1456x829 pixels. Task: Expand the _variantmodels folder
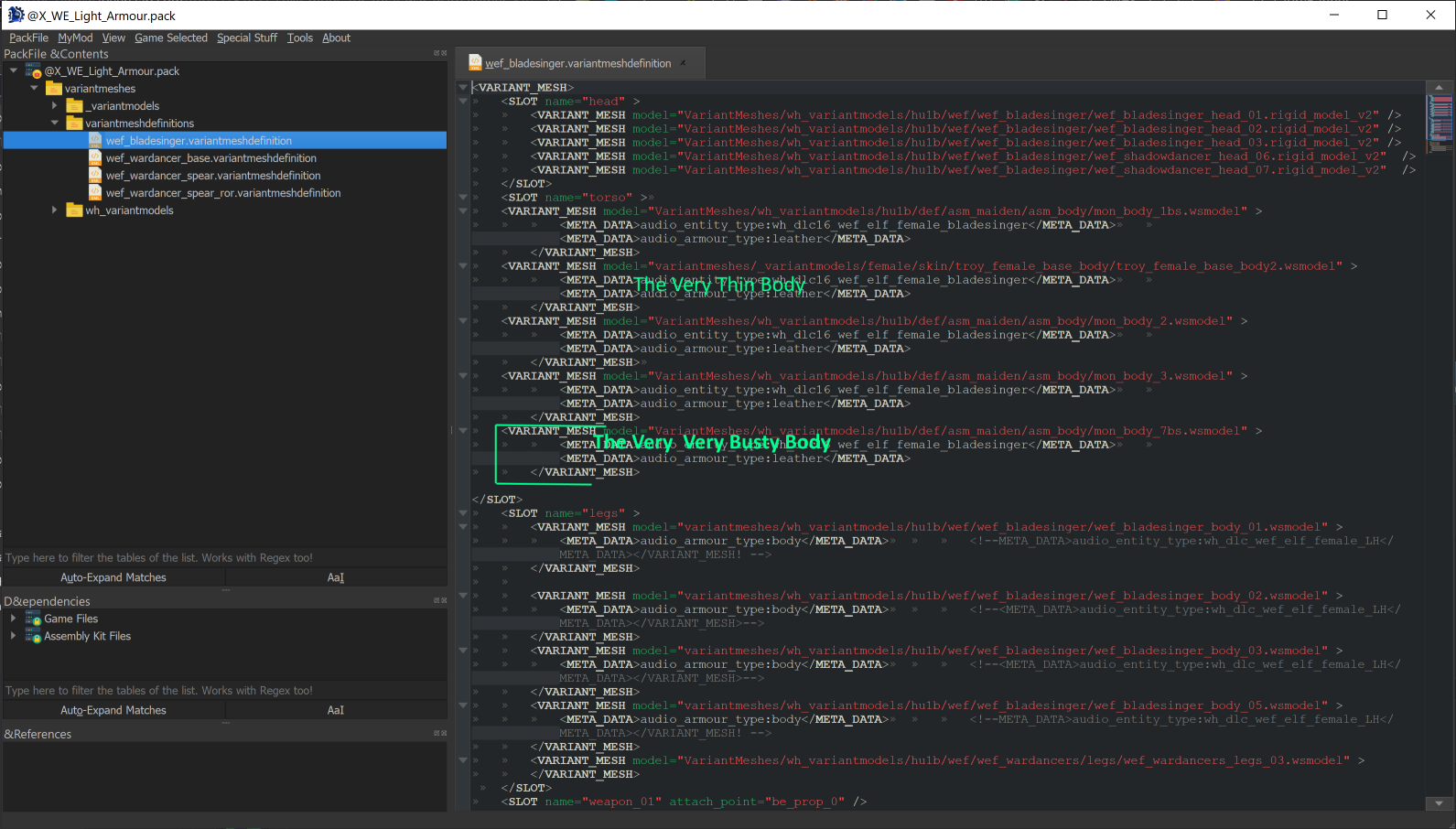click(x=55, y=105)
